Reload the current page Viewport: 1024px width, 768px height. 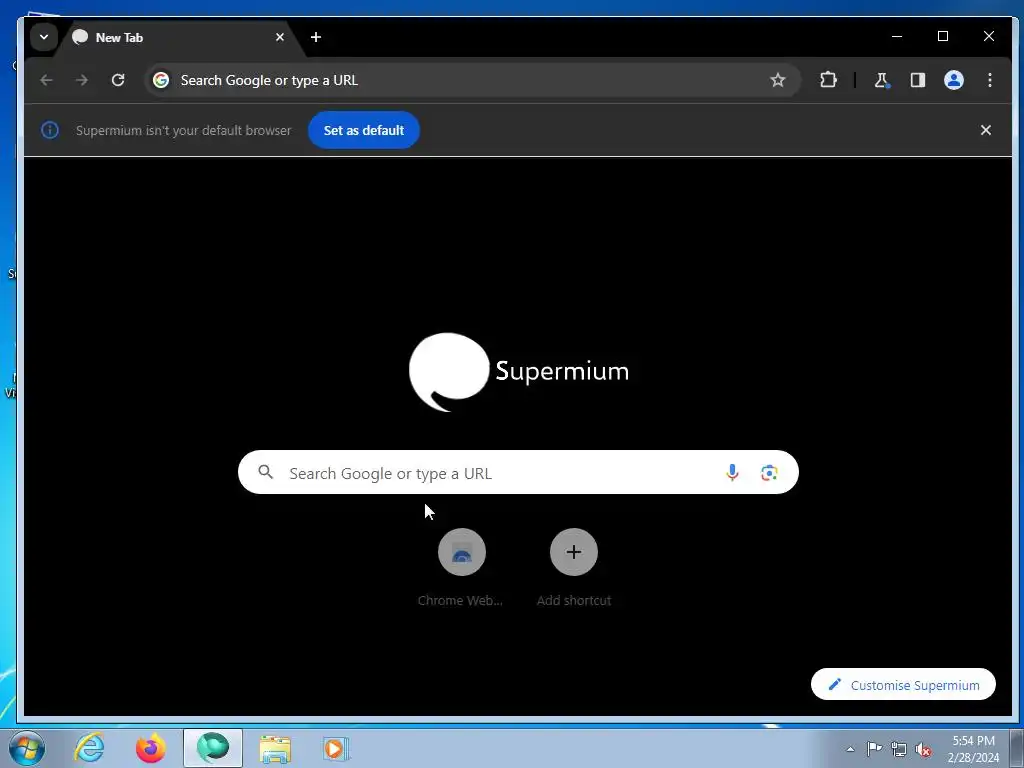pyautogui.click(x=118, y=80)
